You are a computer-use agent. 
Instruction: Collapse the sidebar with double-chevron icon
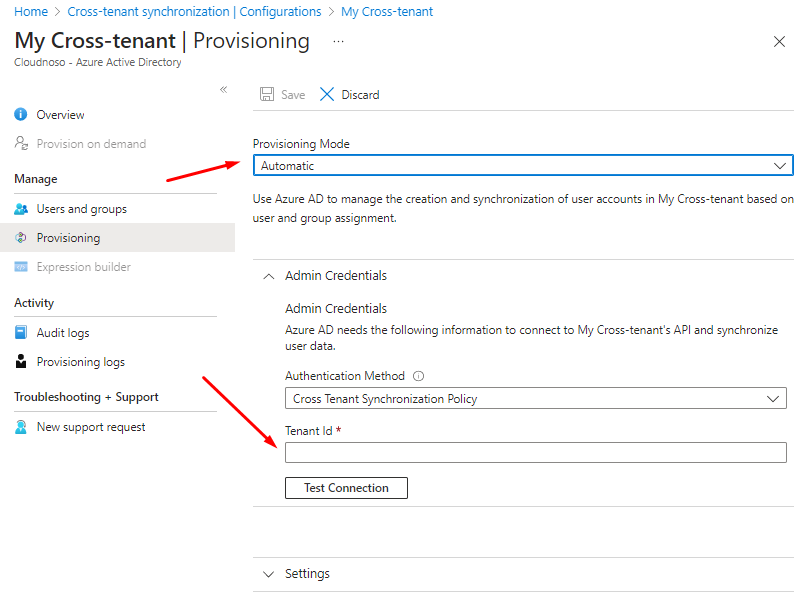coord(224,90)
